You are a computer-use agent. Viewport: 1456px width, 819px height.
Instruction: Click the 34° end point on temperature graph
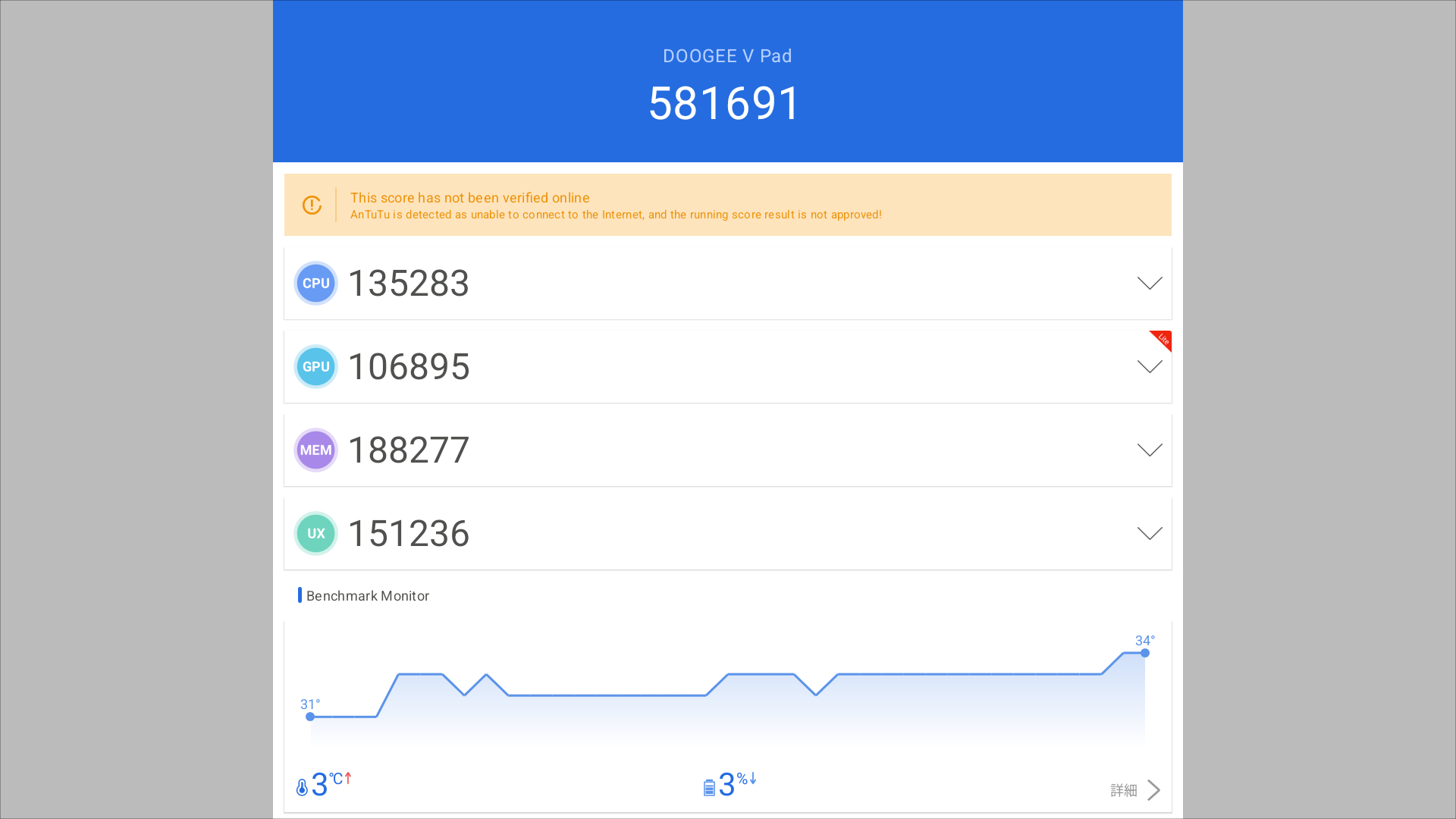[1145, 653]
